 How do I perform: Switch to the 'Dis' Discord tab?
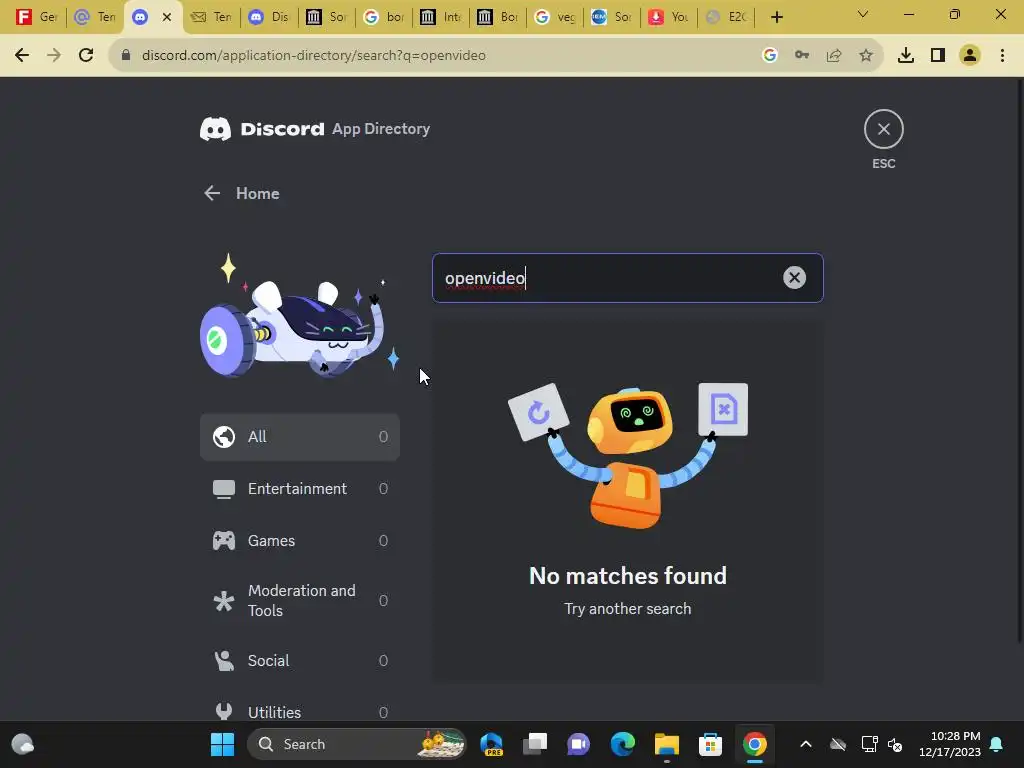click(x=269, y=17)
